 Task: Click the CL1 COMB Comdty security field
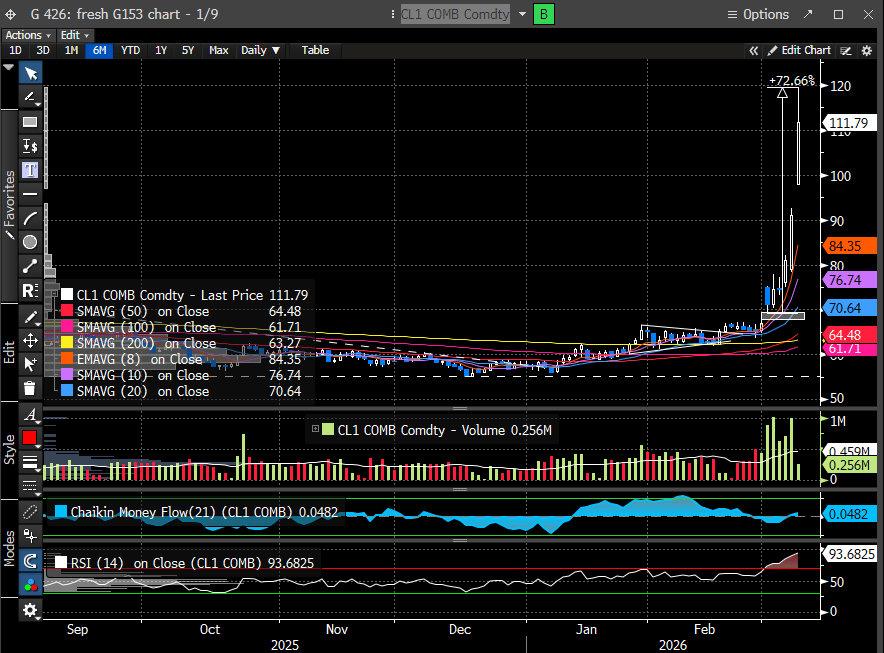click(455, 14)
